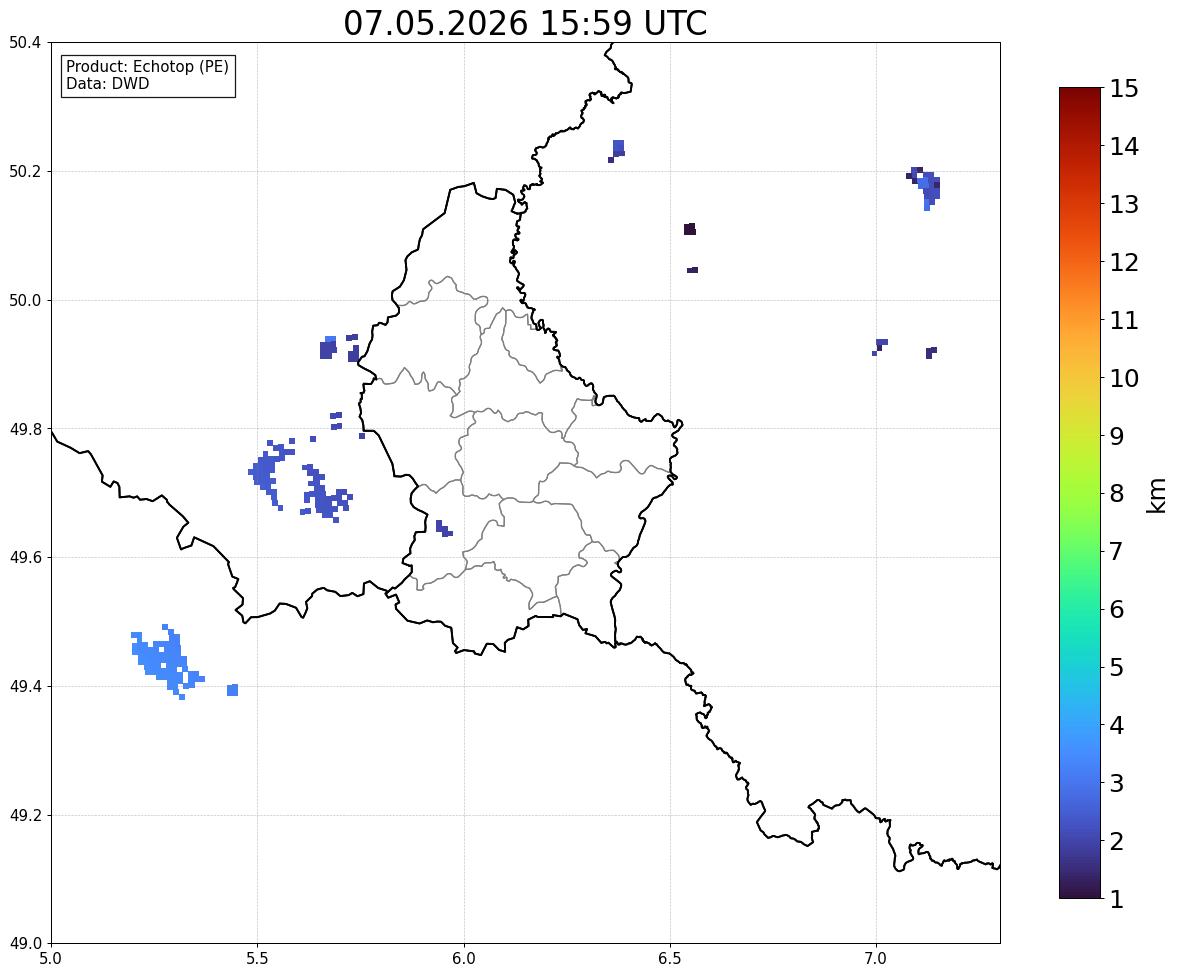Click the km colorbar axis label
This screenshot has height=976, width=1178.
tap(1157, 496)
